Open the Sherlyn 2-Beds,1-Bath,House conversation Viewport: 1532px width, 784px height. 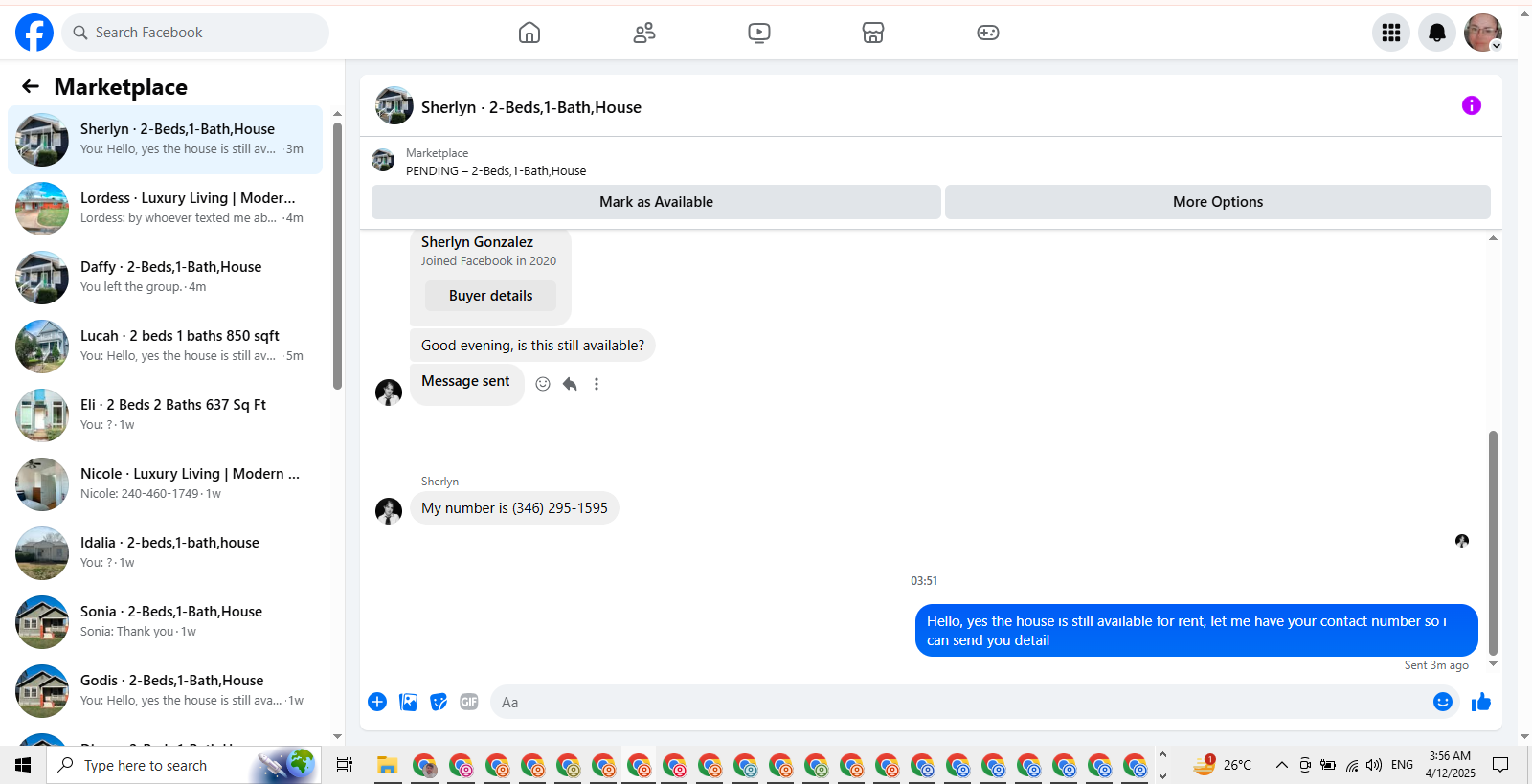[x=165, y=140]
